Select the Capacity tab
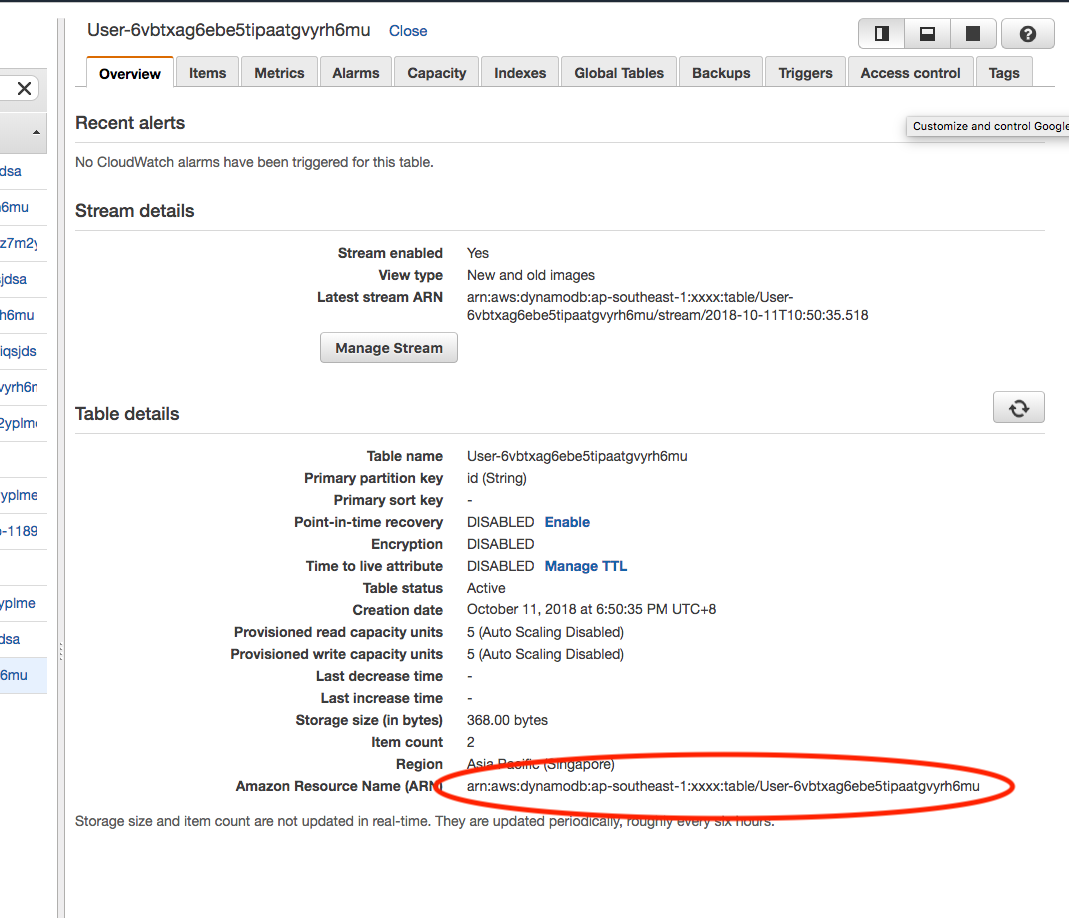1069x918 pixels. click(x=437, y=73)
